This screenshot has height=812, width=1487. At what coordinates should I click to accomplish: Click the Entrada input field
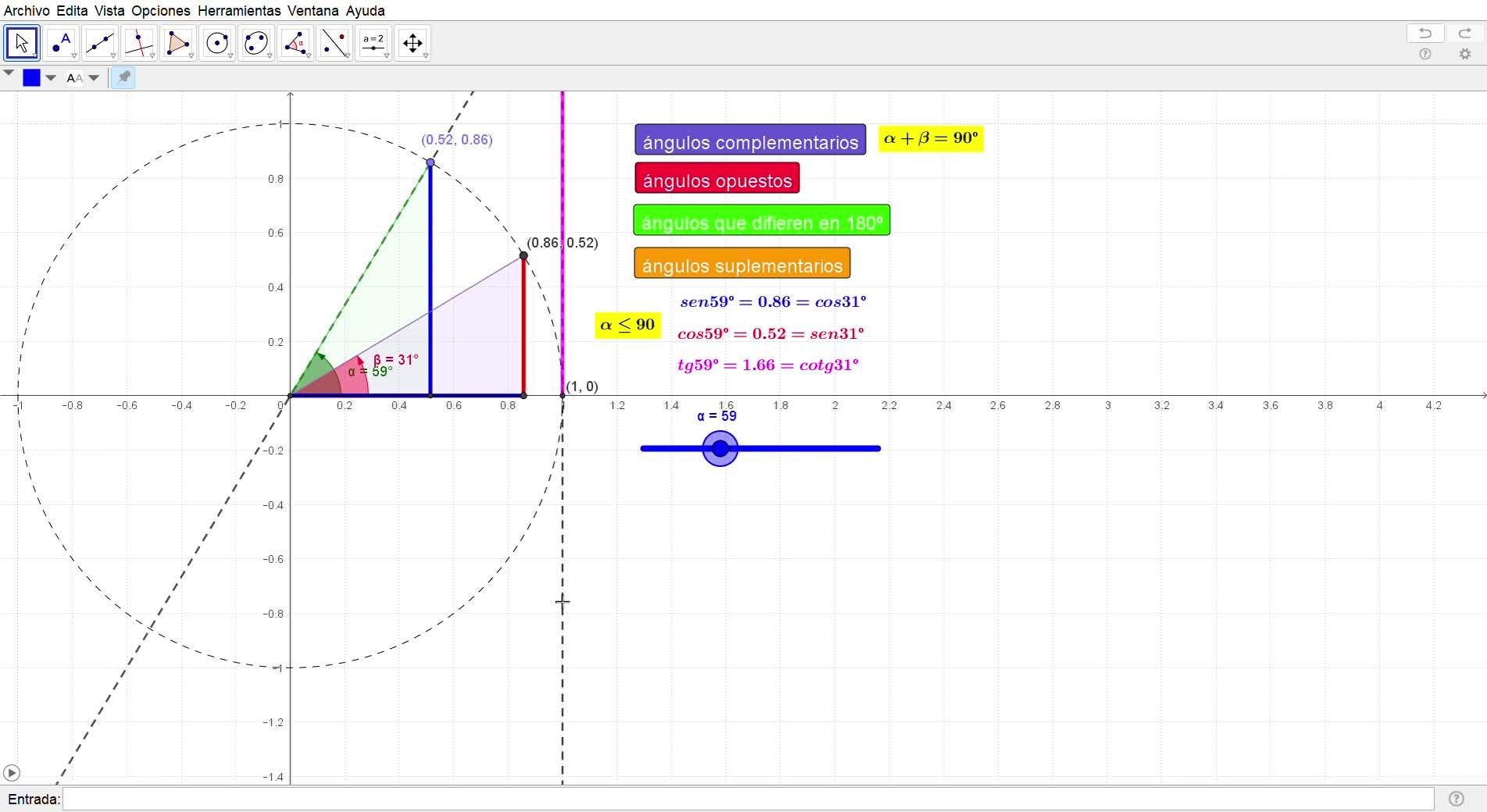click(747, 799)
